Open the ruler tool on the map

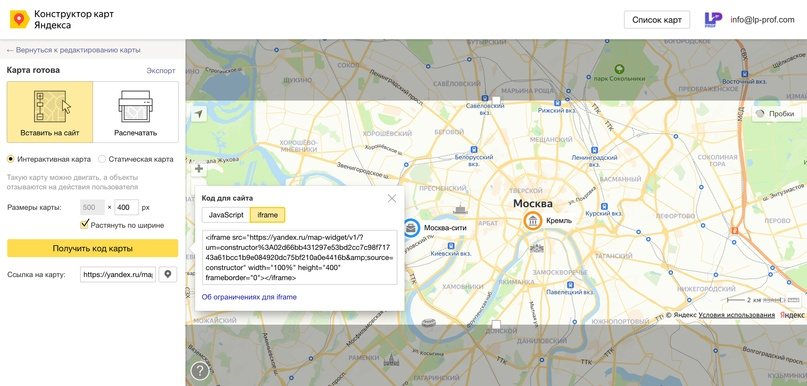tap(793, 300)
